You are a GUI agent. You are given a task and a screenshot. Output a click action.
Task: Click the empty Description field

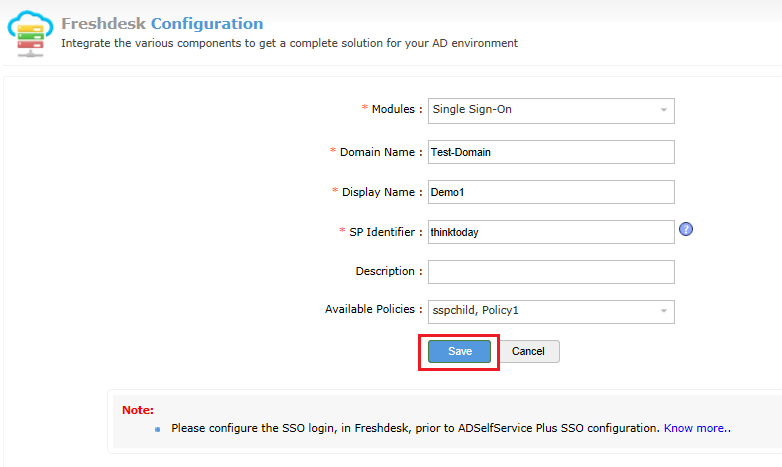click(x=551, y=272)
